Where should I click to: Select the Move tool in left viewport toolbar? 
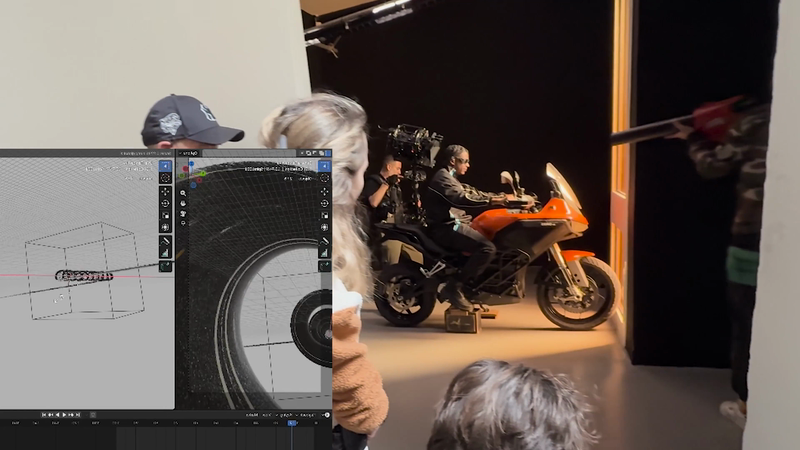[x=165, y=190]
